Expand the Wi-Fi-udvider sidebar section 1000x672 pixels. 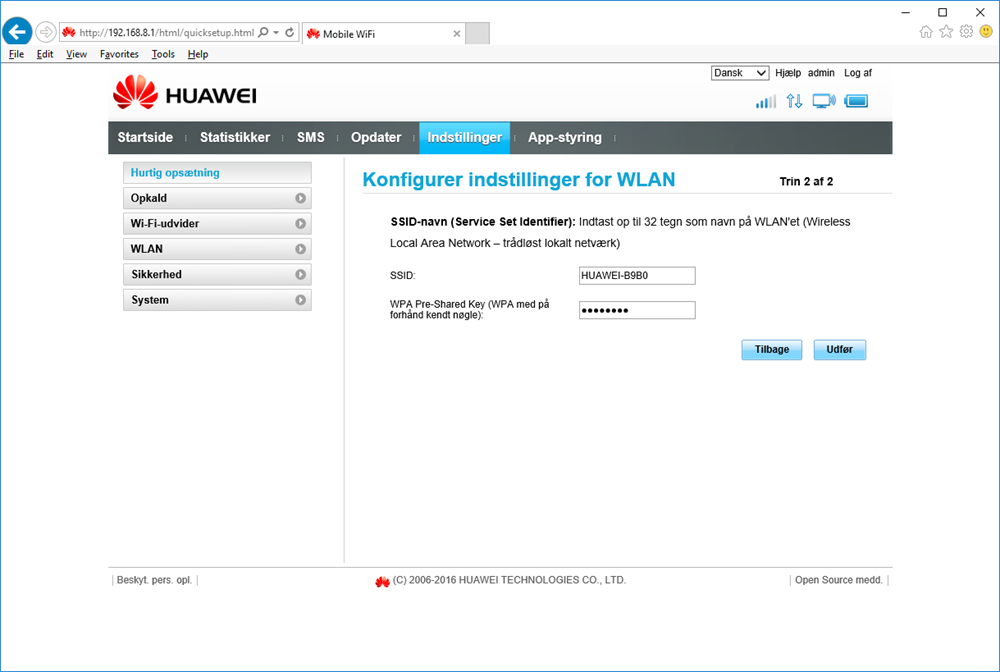217,224
